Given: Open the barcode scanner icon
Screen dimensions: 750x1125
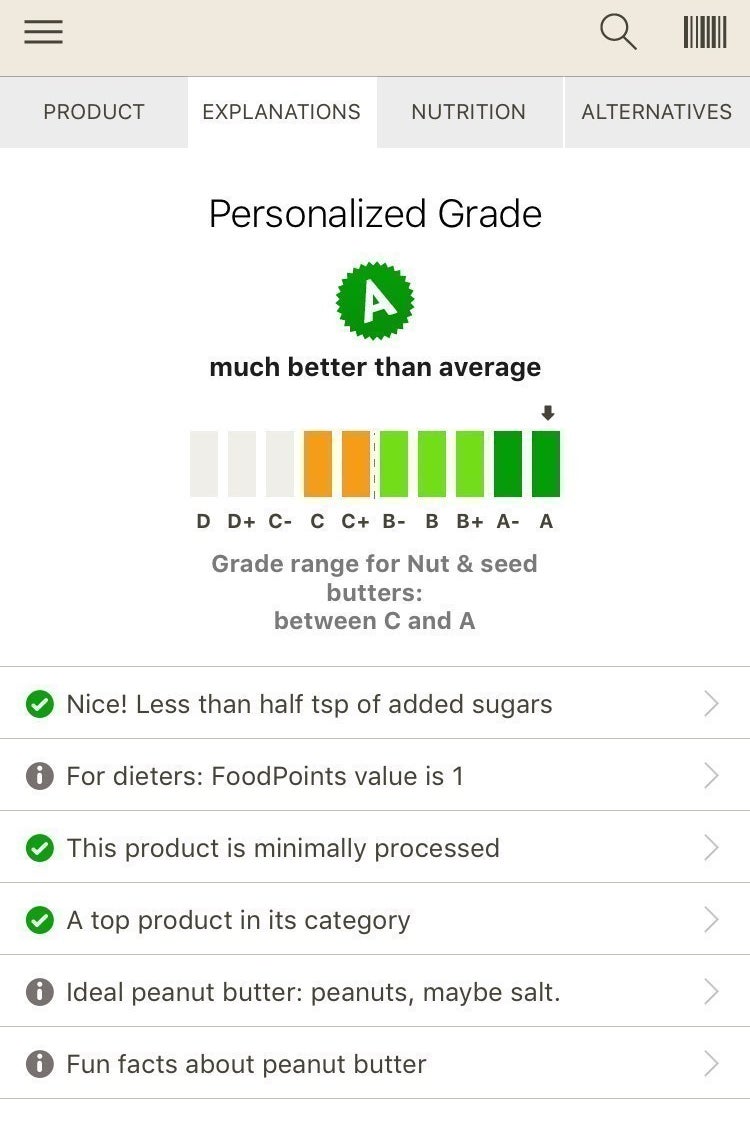Looking at the screenshot, I should coord(705,32).
